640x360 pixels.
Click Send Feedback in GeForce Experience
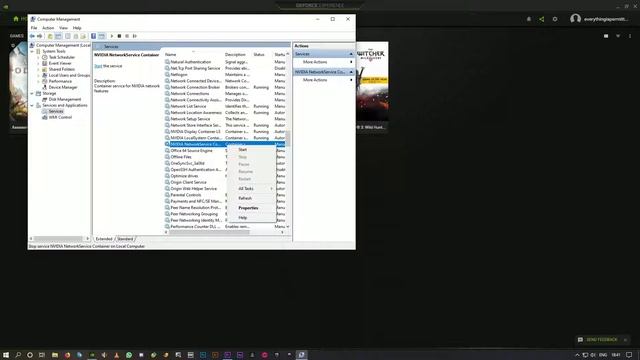(602, 340)
